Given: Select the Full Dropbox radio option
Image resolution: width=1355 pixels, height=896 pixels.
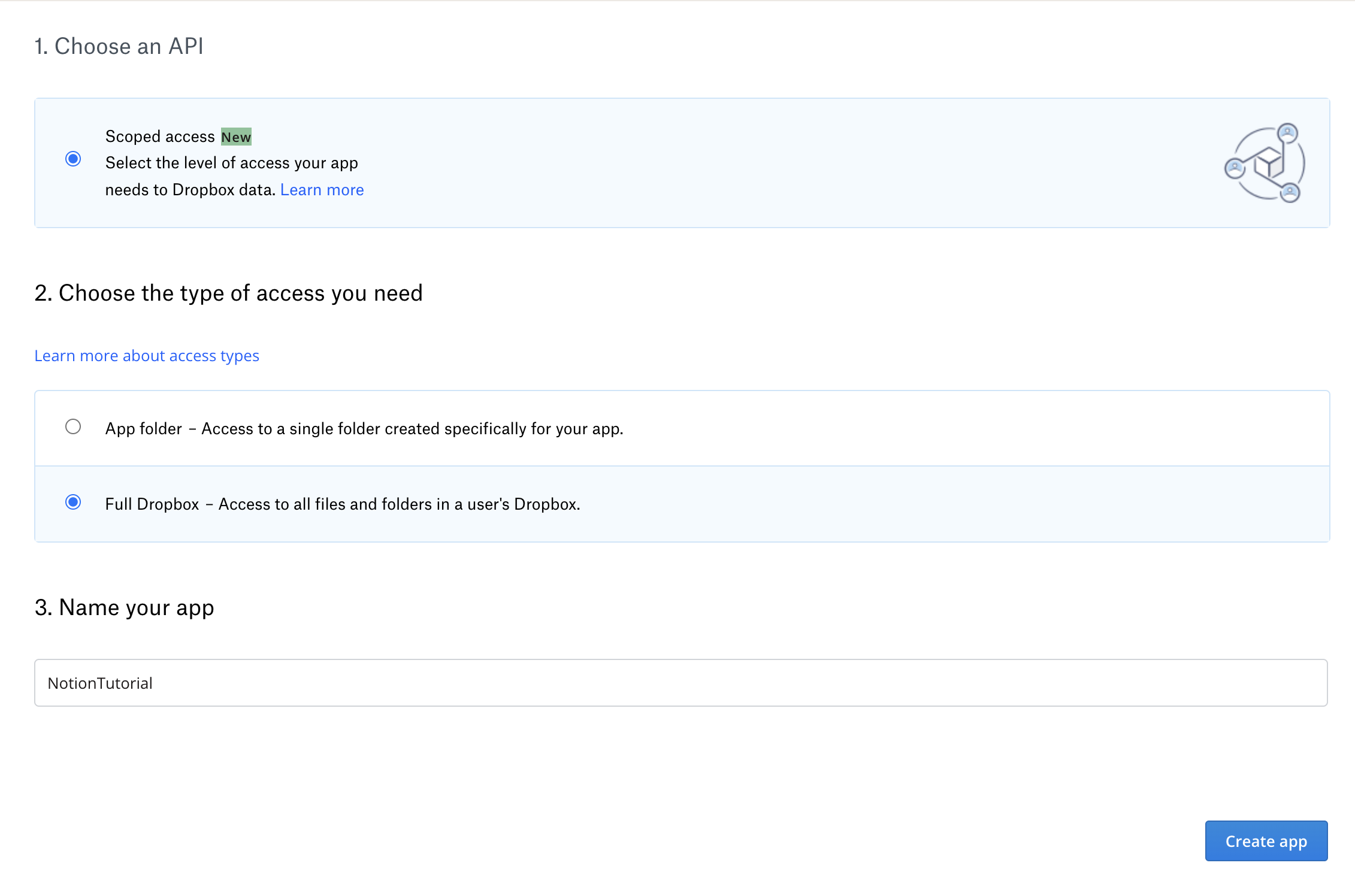Looking at the screenshot, I should coord(73,502).
